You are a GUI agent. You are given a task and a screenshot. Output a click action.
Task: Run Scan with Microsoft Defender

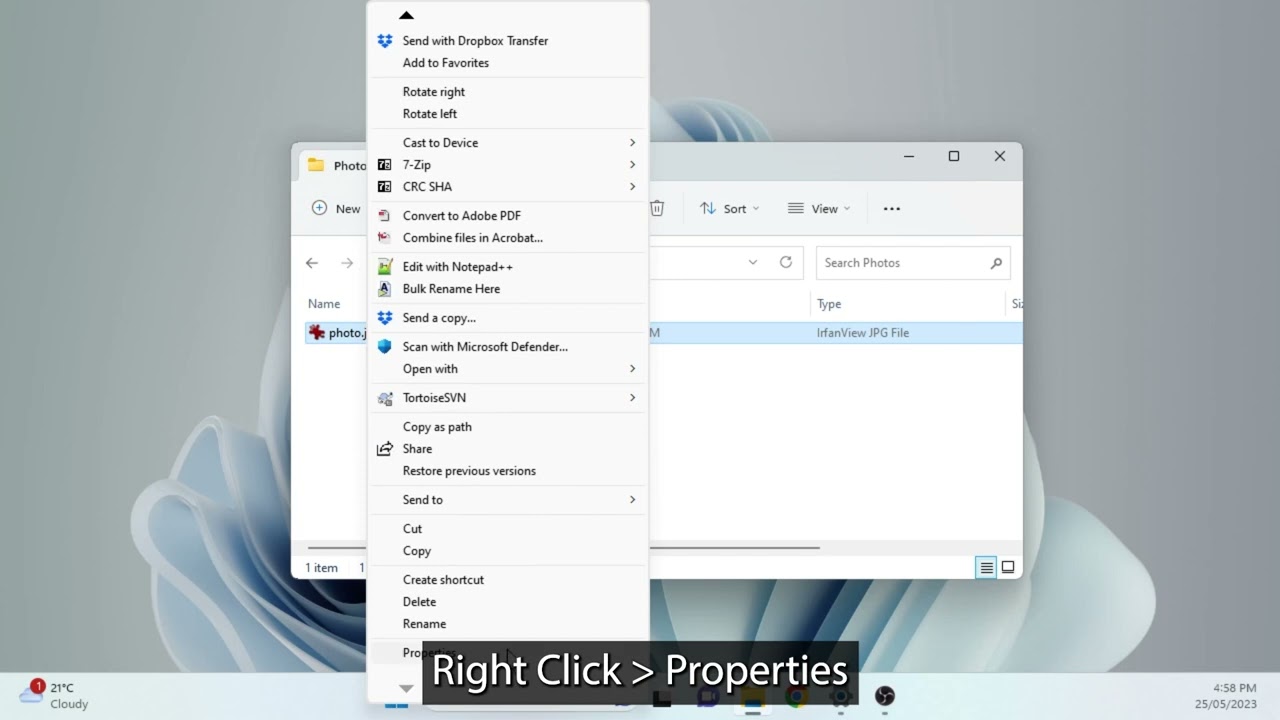point(508,347)
